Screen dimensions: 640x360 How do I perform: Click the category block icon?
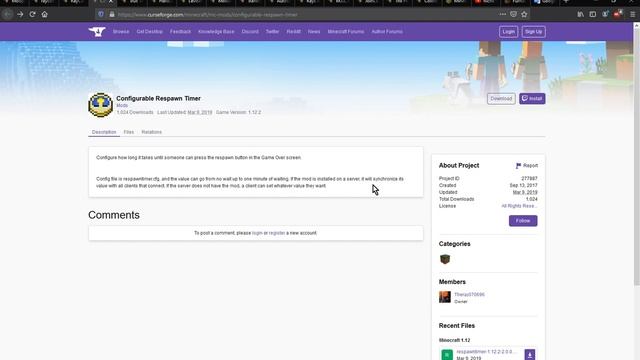pos(445,259)
